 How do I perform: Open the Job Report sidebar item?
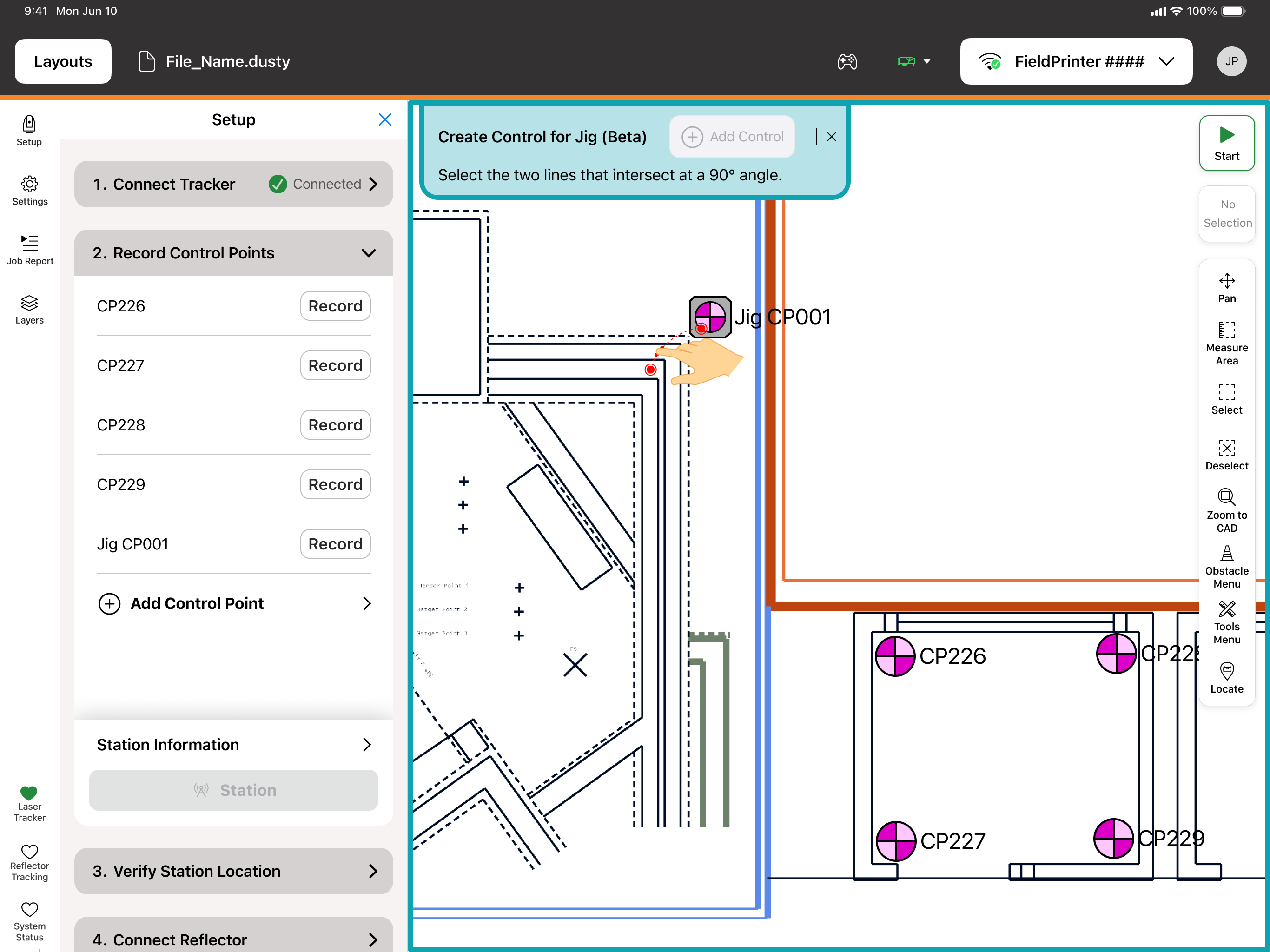click(29, 250)
